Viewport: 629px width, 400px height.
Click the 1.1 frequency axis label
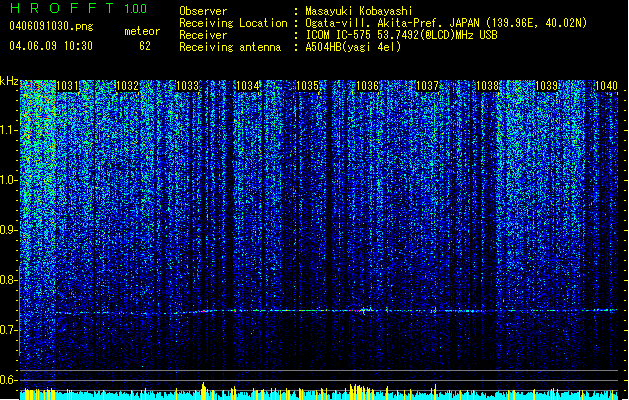coord(9,131)
